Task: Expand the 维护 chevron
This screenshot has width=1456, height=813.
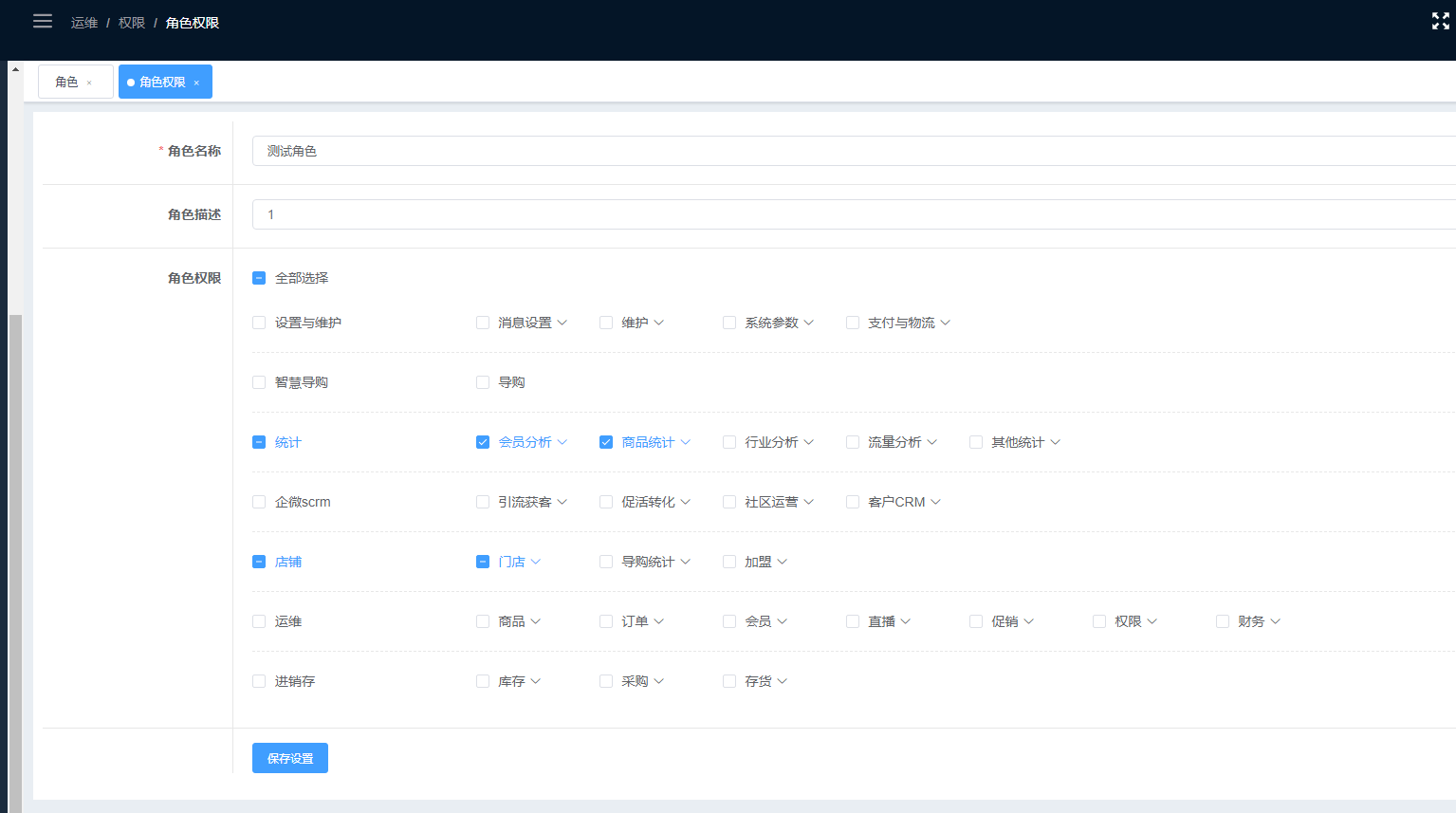Action: click(x=659, y=323)
